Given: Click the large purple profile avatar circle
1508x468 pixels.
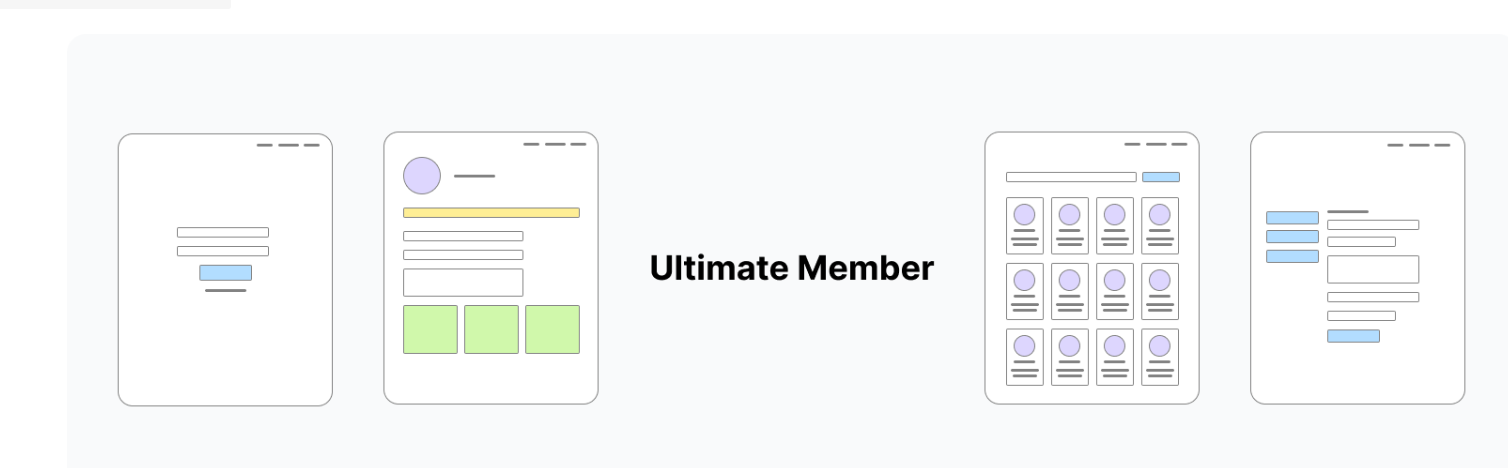Looking at the screenshot, I should pyautogui.click(x=422, y=175).
